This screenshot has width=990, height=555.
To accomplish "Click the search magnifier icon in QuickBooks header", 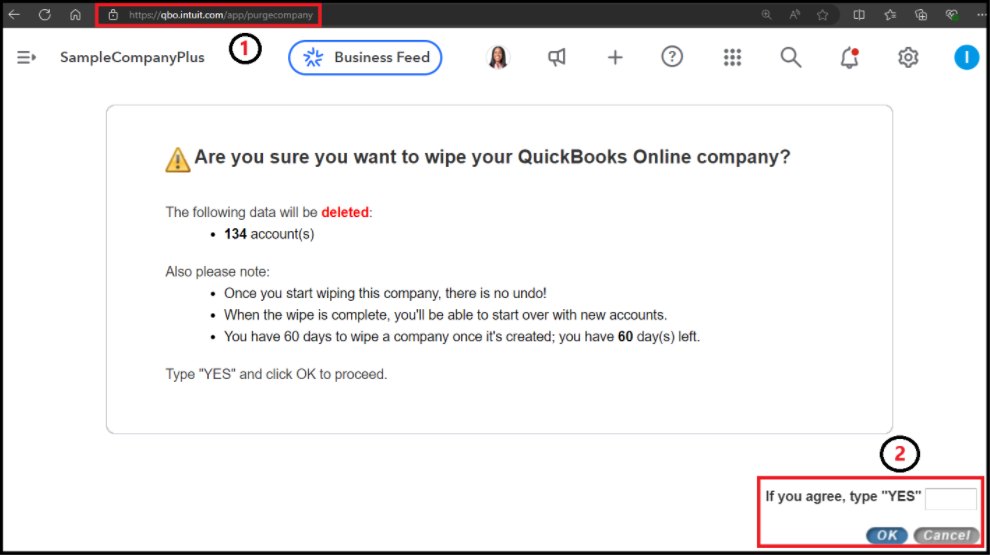I will point(790,57).
